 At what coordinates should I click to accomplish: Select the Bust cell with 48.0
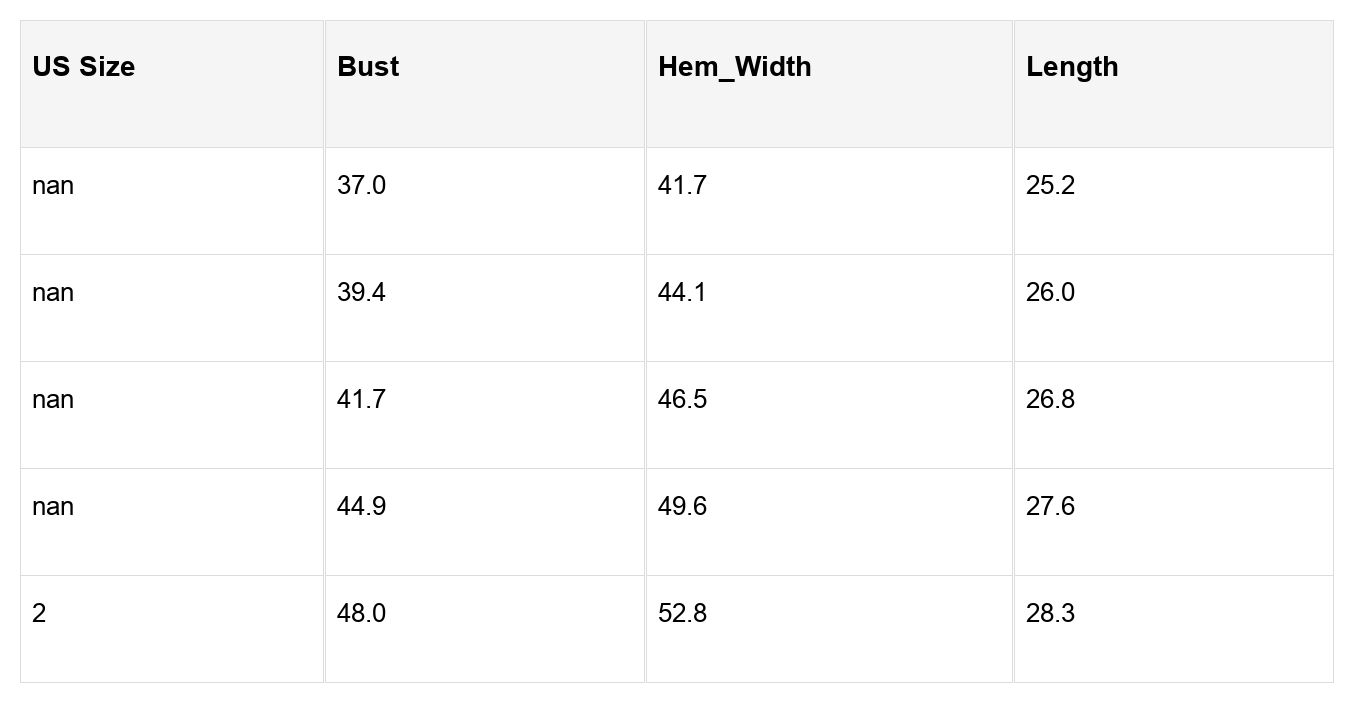coord(361,614)
